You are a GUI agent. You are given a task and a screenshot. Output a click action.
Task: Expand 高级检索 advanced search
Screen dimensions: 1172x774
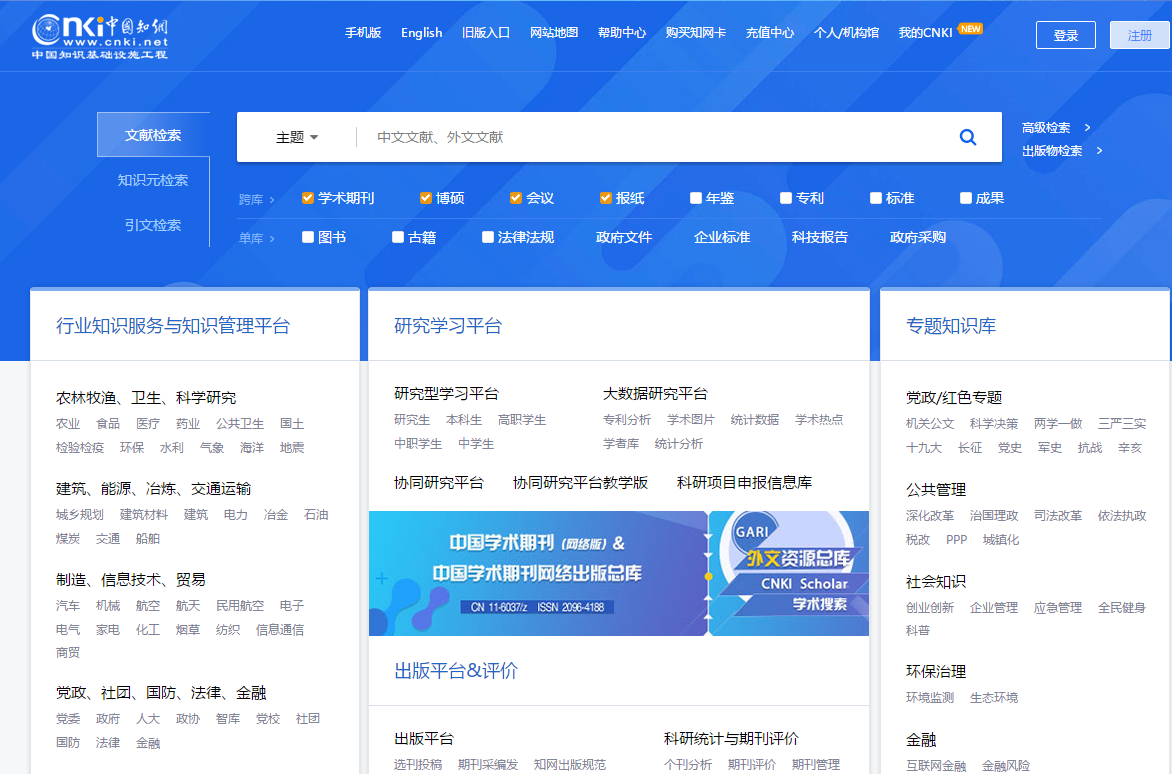[x=1055, y=128]
